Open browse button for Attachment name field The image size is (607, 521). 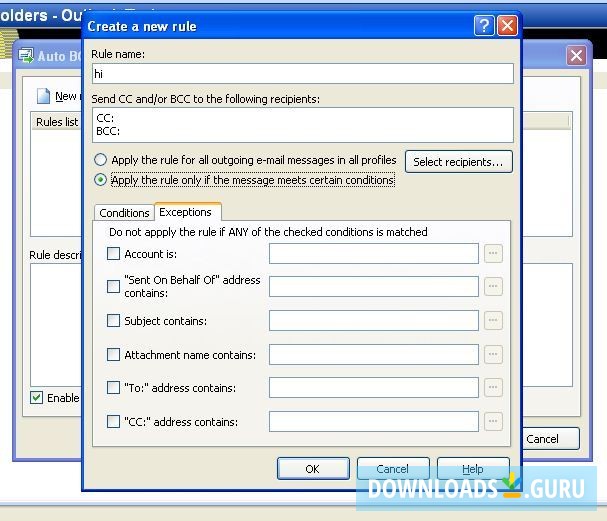tap(493, 355)
